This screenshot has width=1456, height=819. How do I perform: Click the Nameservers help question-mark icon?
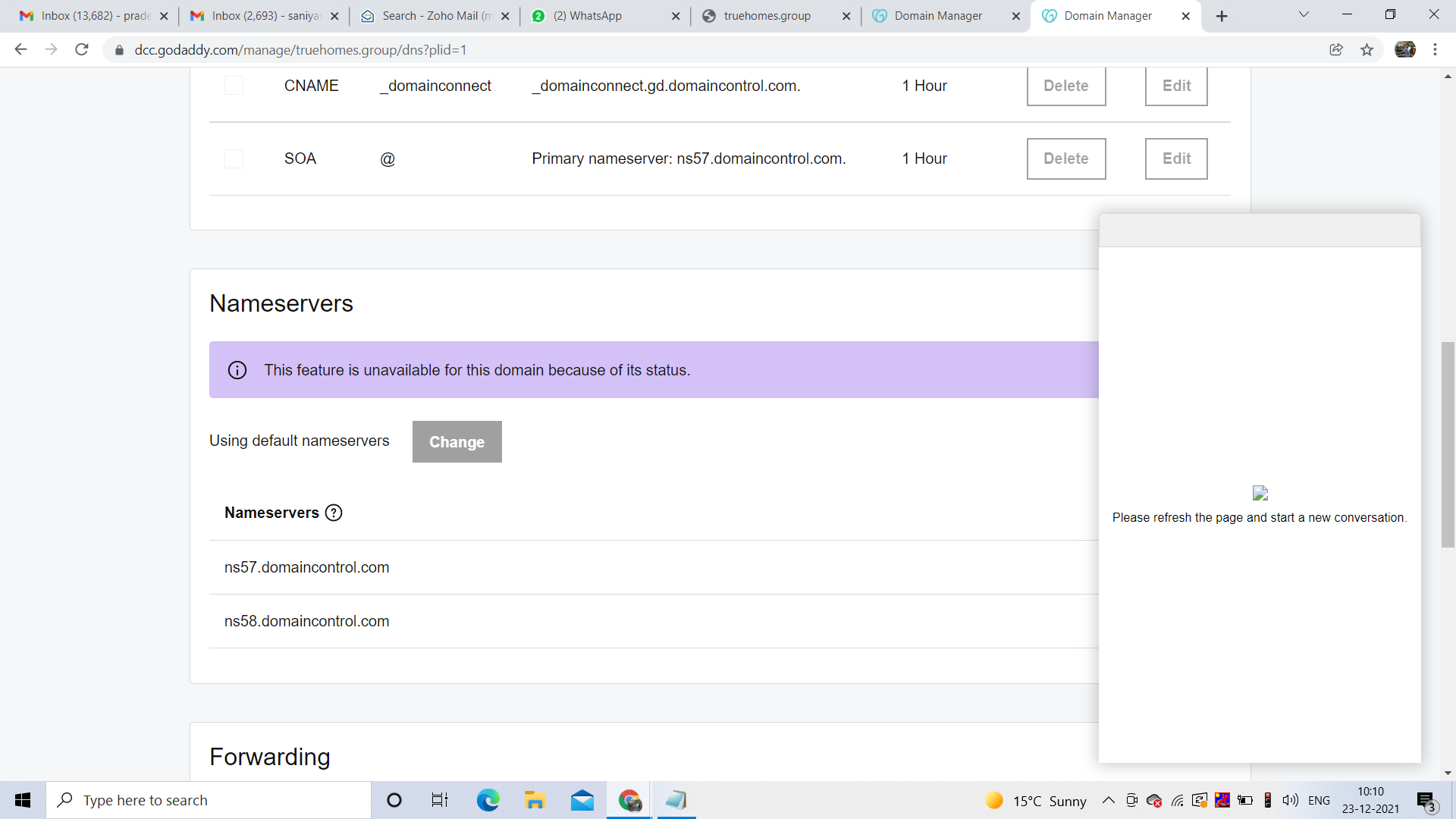pos(334,513)
